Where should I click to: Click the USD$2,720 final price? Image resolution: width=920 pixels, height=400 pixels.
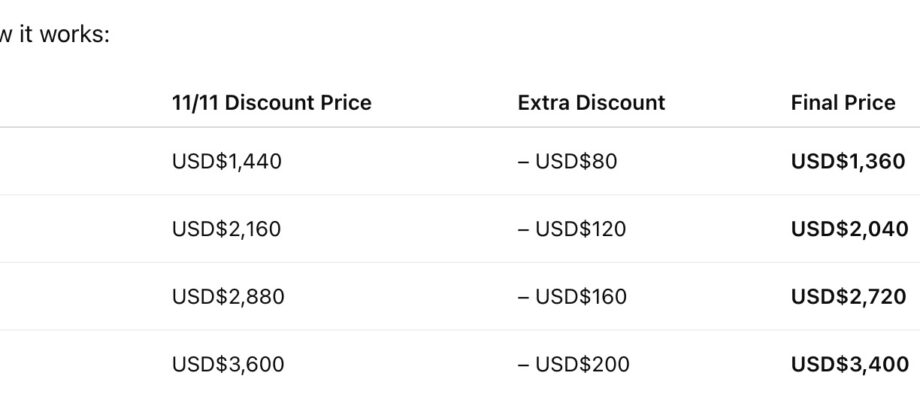pyautogui.click(x=849, y=297)
